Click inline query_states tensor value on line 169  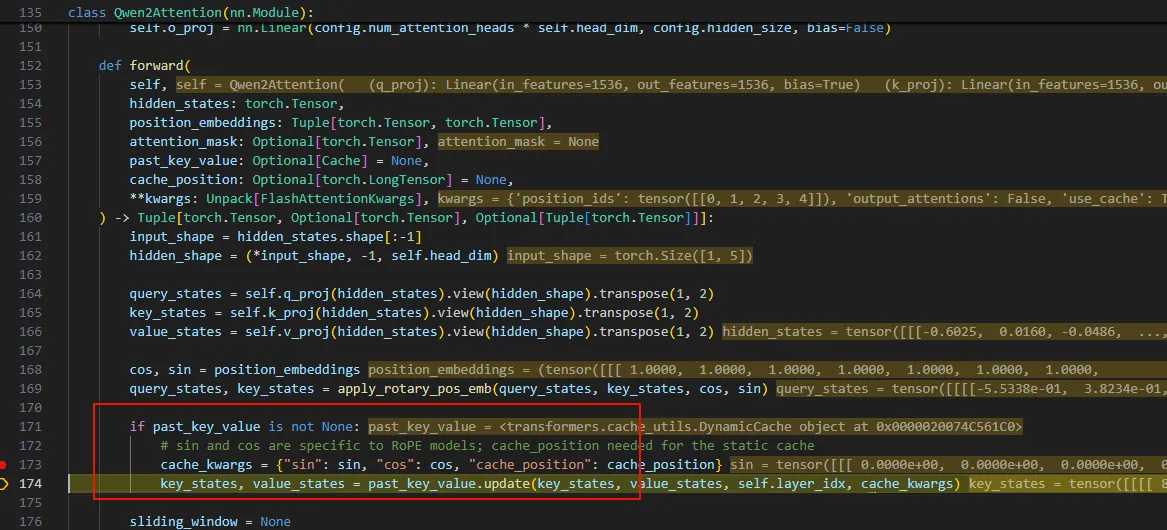tap(971, 389)
